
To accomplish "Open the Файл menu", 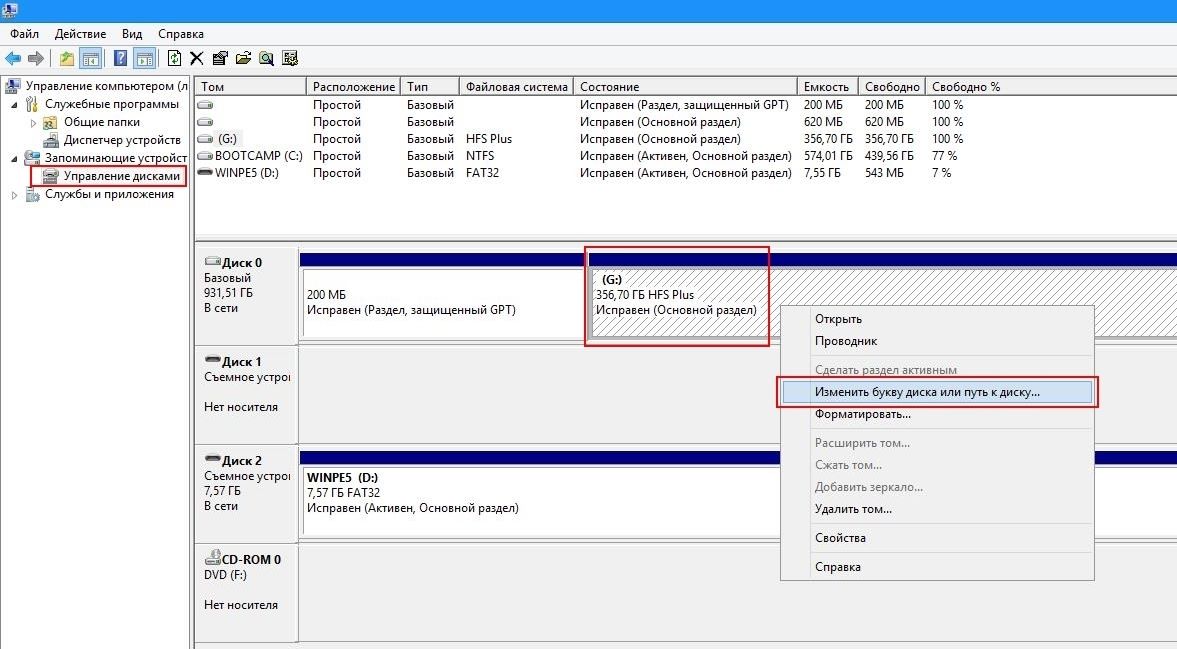I will tap(24, 34).
